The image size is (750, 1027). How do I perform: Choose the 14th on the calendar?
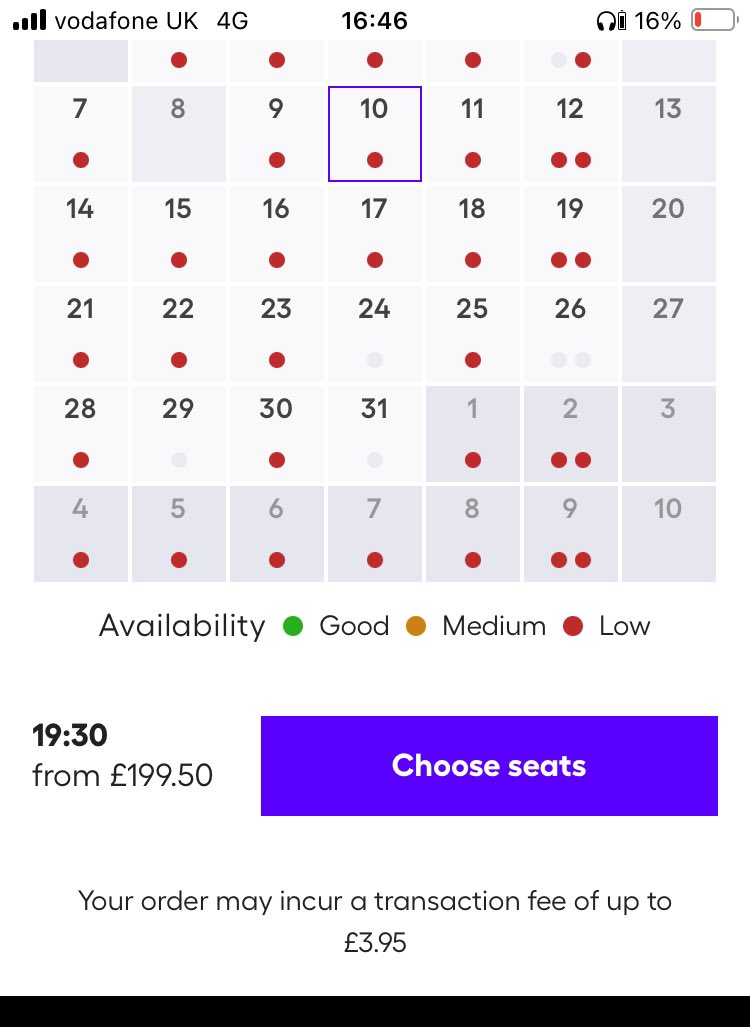tap(81, 234)
